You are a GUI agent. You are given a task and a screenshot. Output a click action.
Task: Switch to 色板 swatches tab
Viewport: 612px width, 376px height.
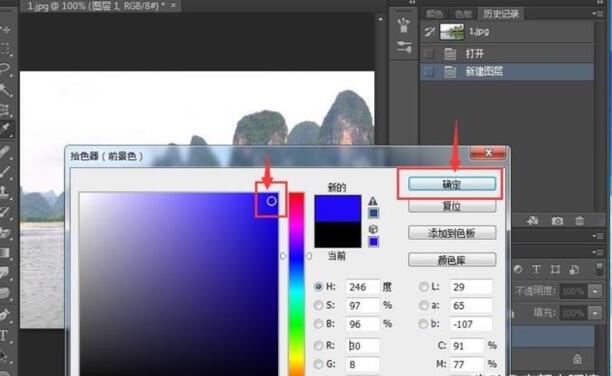[x=463, y=14]
